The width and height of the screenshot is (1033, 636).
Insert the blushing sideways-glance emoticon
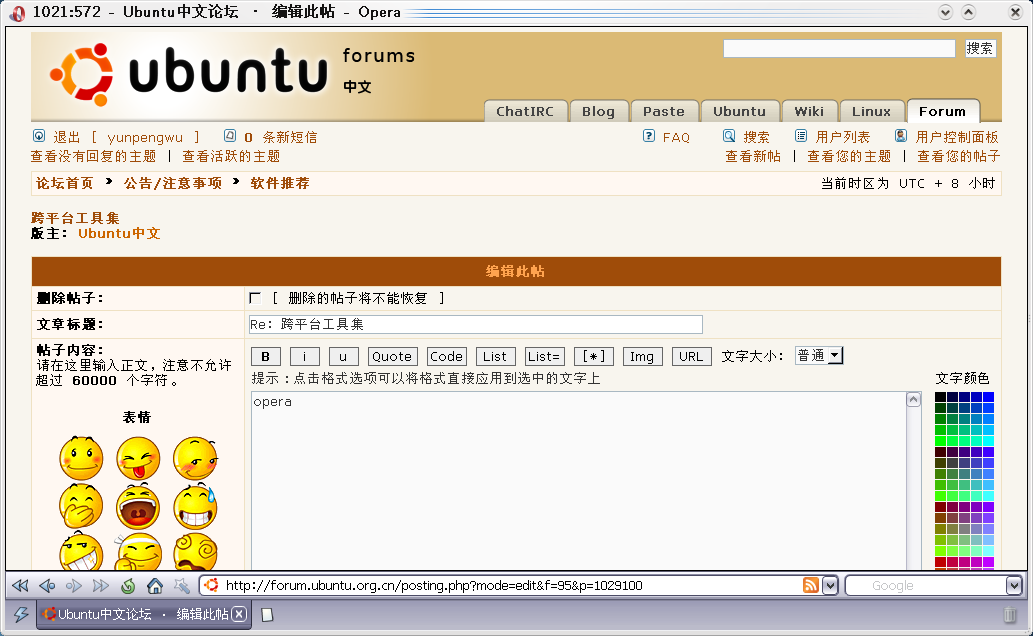tap(196, 458)
